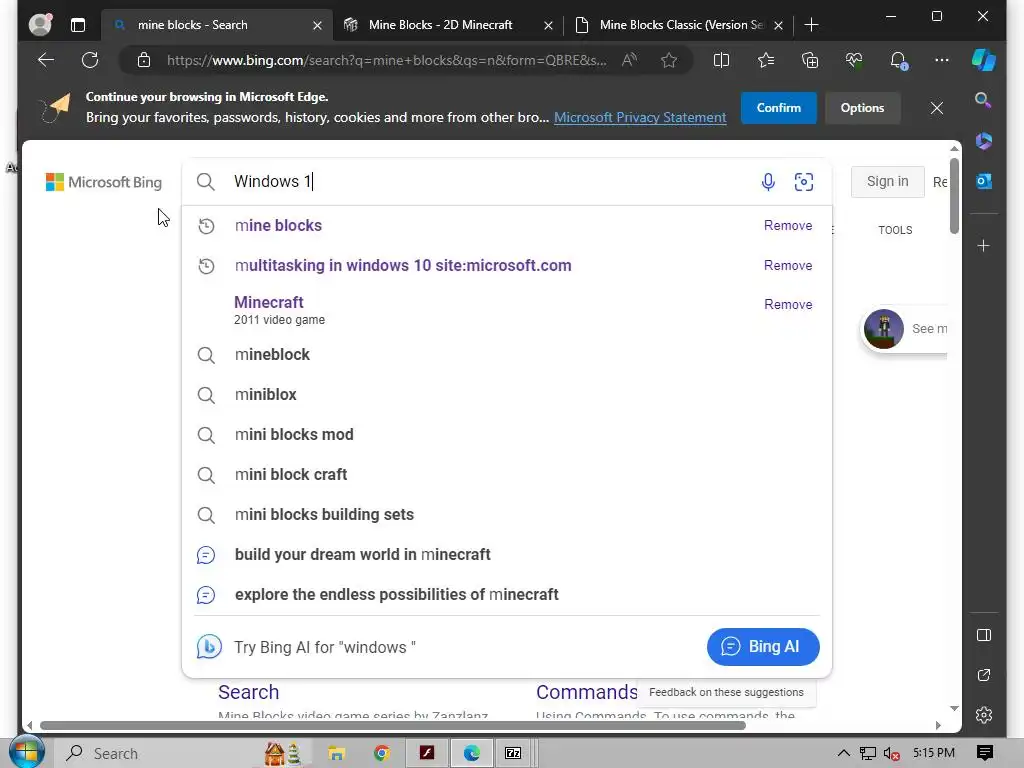This screenshot has height=768, width=1024.
Task: Open File Explorer from the taskbar
Action: click(x=336, y=753)
